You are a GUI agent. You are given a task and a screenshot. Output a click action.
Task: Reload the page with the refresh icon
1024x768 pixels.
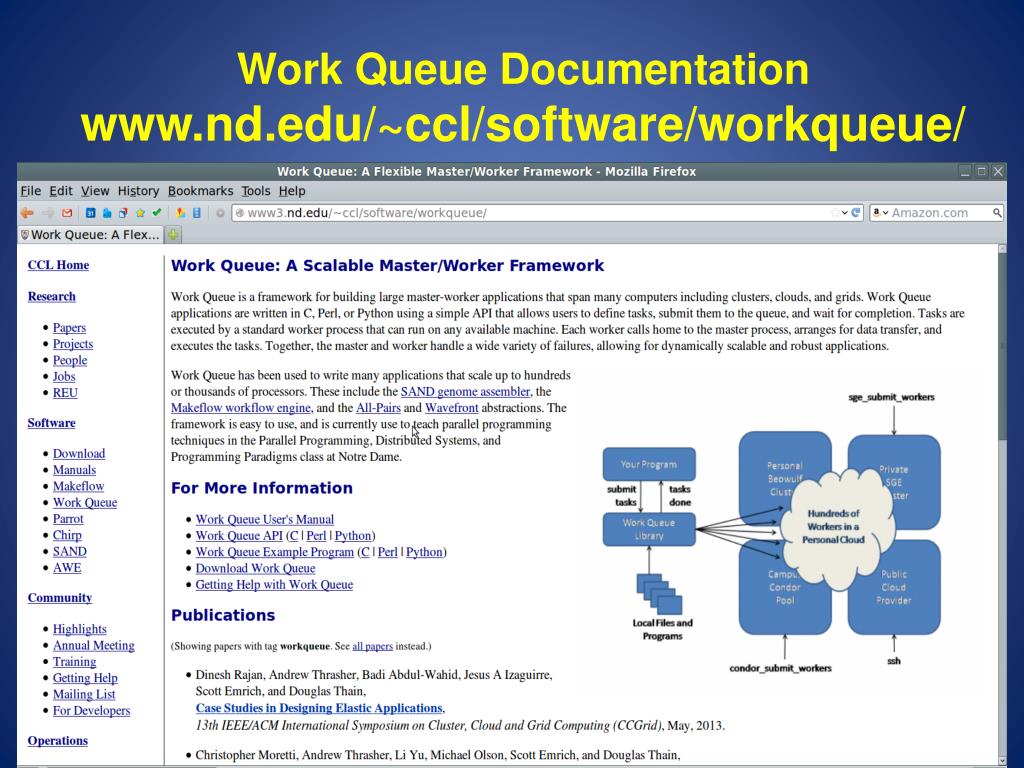click(856, 213)
